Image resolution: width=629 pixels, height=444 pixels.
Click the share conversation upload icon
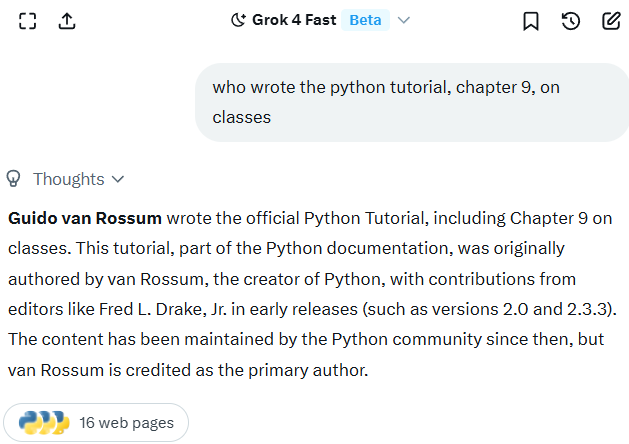[x=67, y=21]
